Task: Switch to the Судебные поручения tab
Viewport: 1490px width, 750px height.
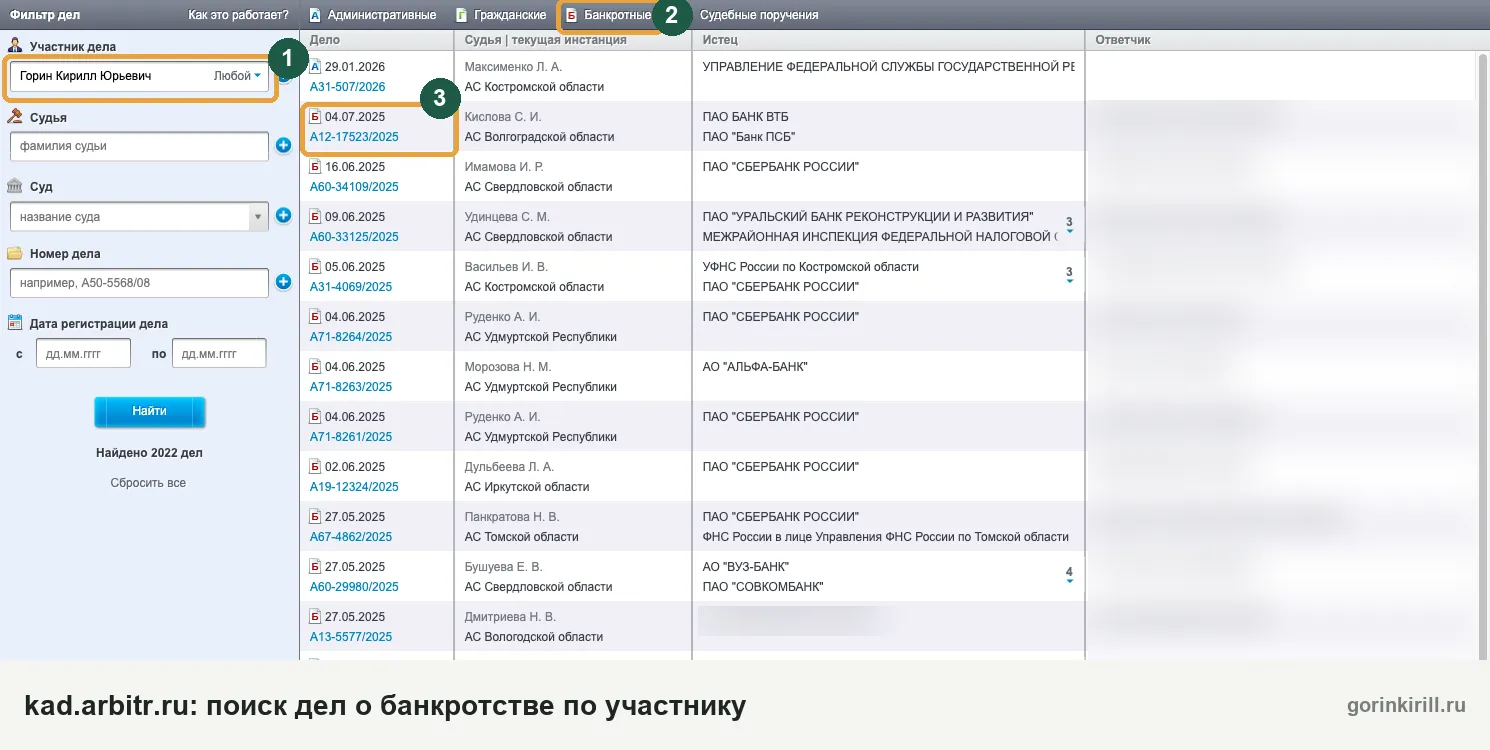Action: coord(759,15)
